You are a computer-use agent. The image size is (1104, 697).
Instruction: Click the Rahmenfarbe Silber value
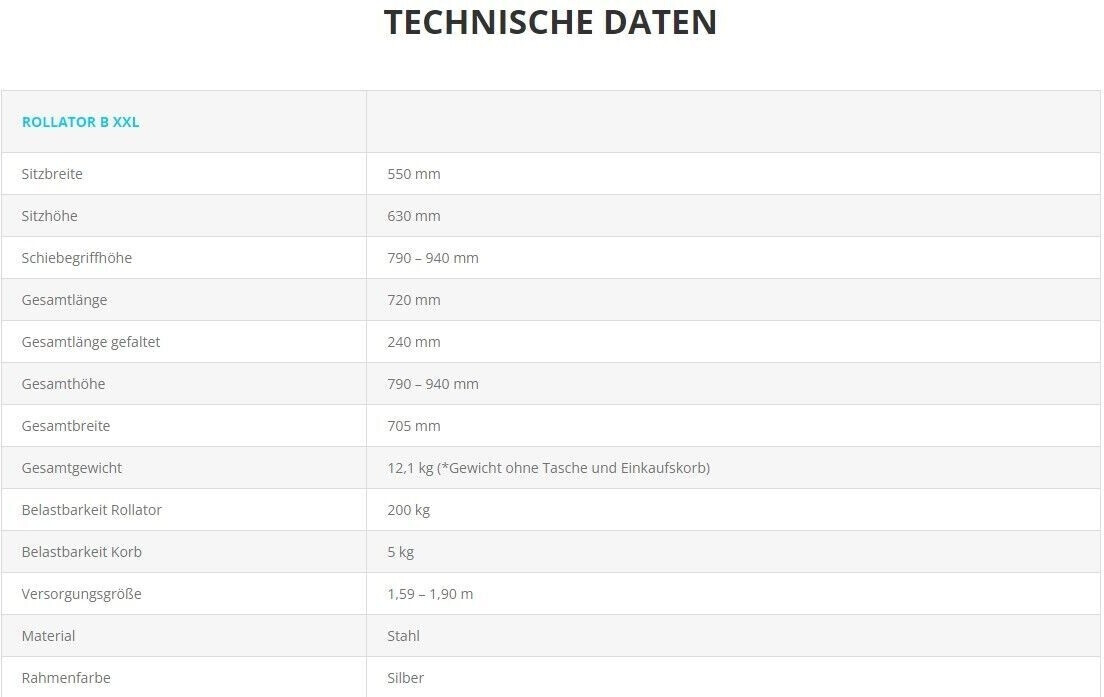[x=406, y=678]
